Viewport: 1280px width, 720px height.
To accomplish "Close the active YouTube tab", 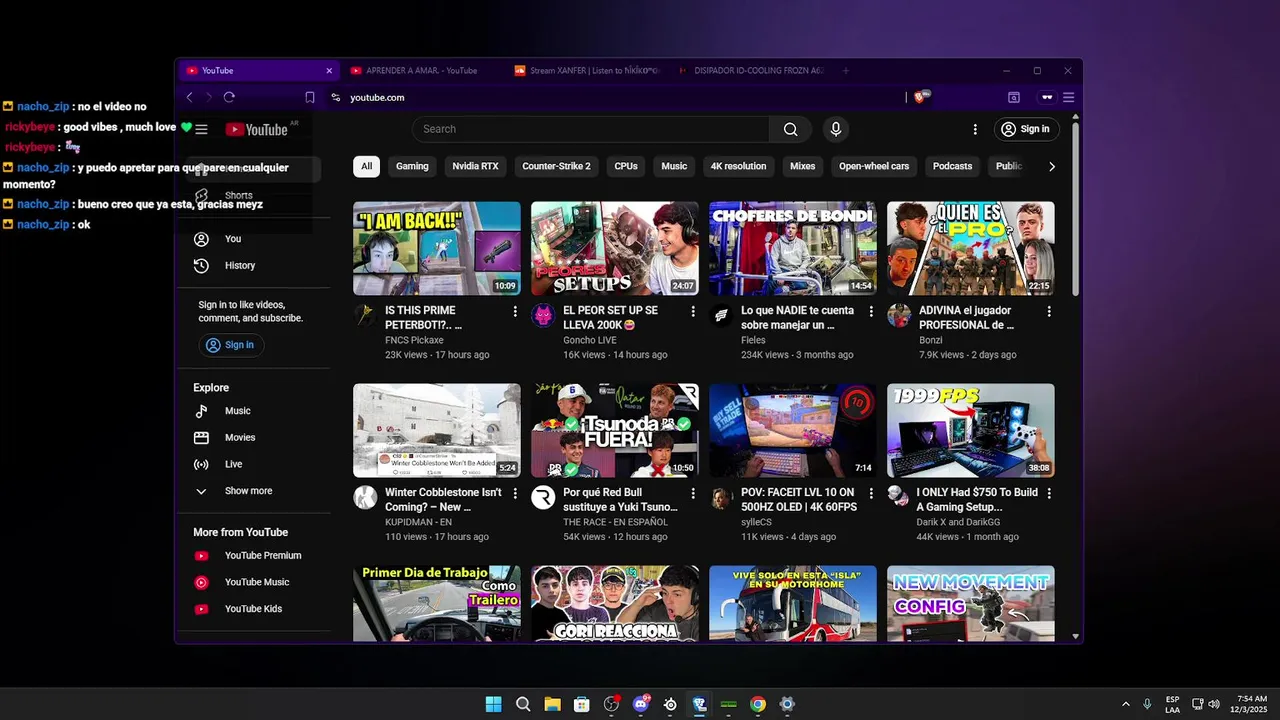I will pyautogui.click(x=329, y=71).
